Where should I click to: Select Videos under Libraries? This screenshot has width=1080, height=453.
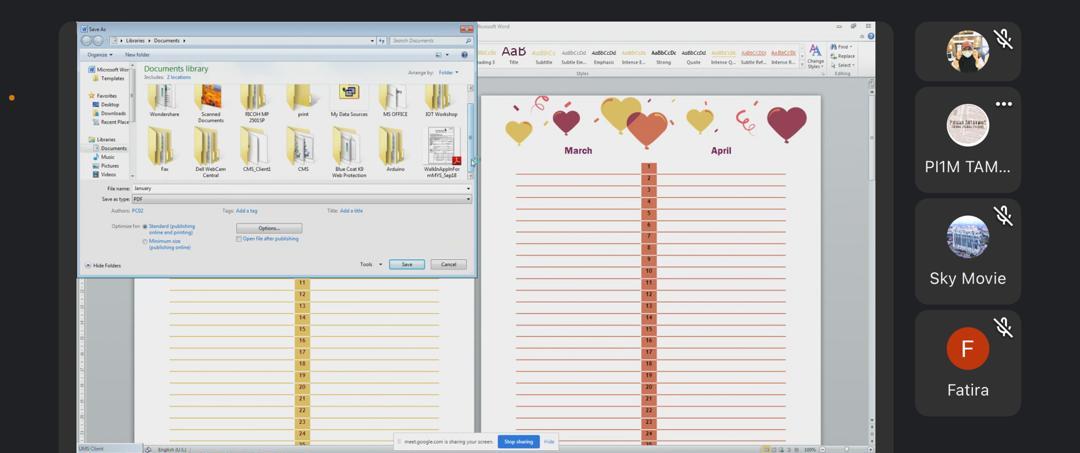tap(105, 174)
